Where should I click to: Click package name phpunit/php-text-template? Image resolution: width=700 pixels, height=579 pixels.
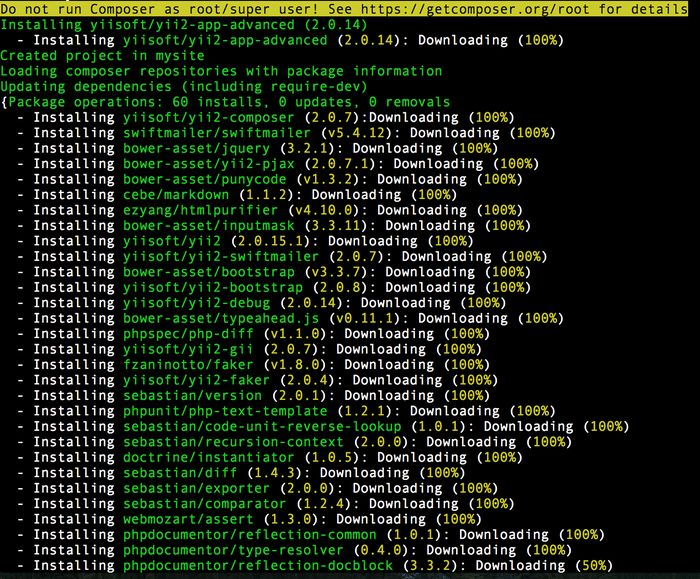tap(225, 411)
